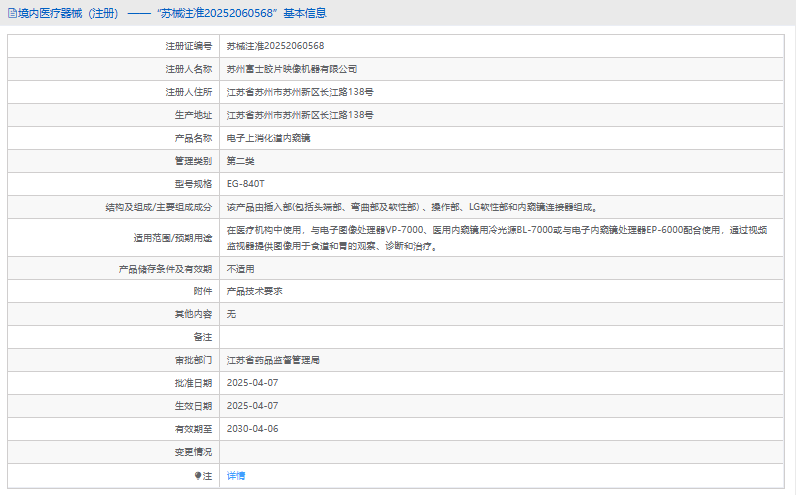Click the 不适用 value

coord(240,269)
